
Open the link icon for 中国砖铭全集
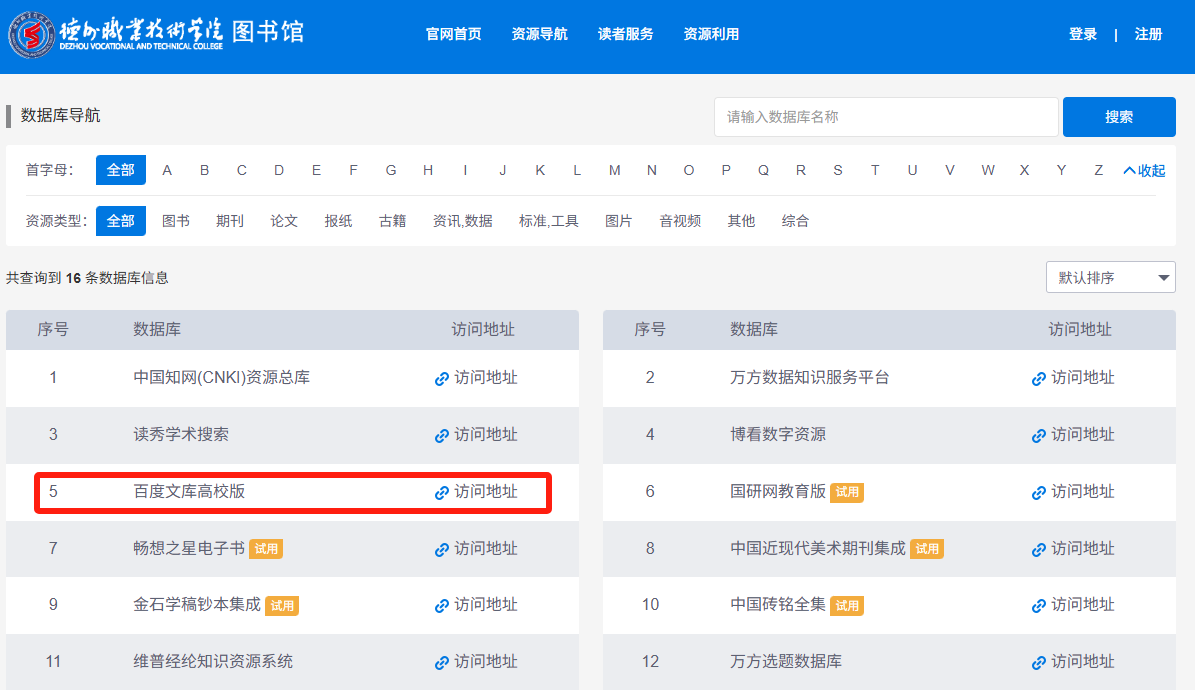(x=1038, y=606)
